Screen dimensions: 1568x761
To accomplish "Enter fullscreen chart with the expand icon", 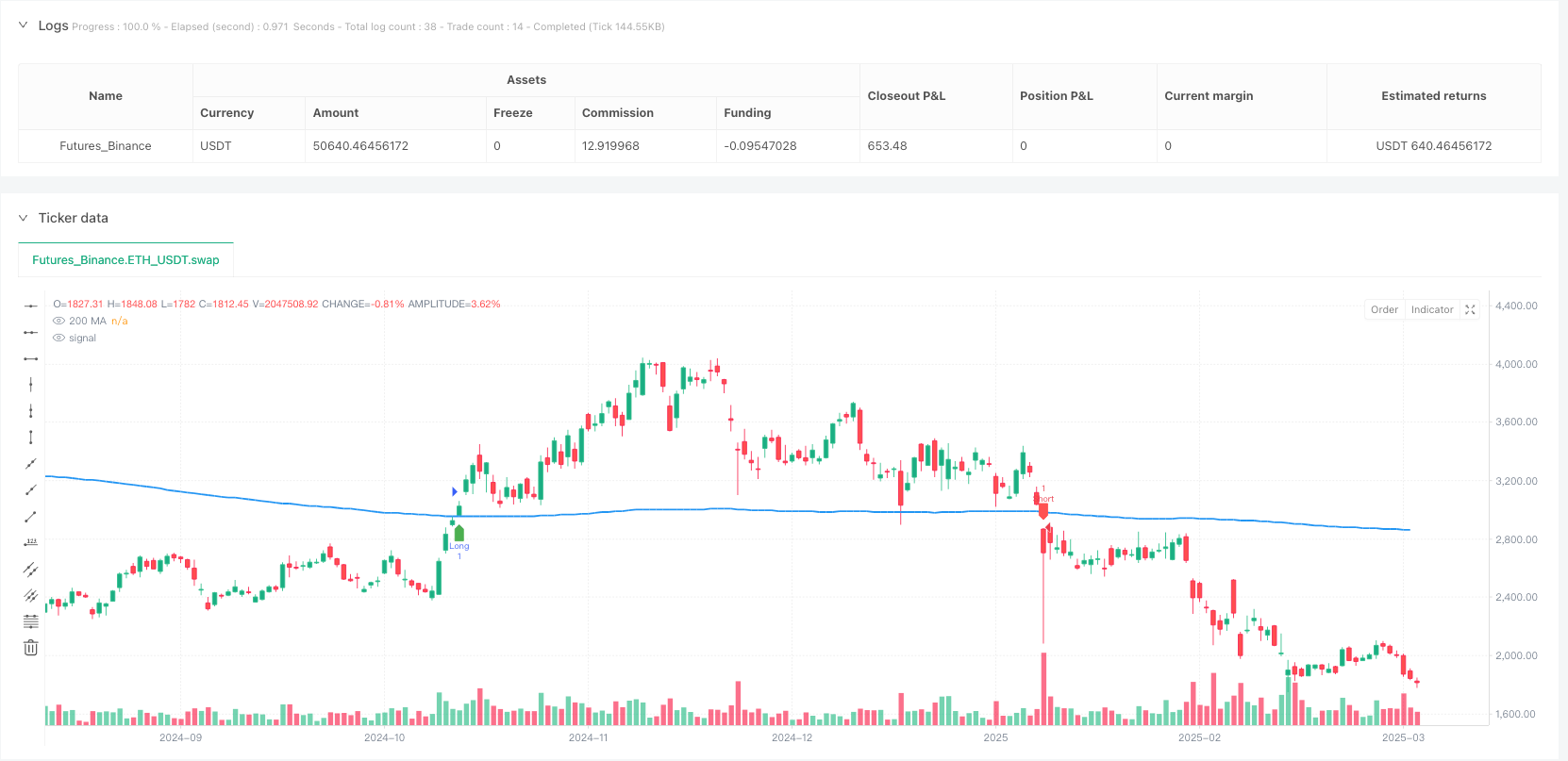I will [1470, 309].
